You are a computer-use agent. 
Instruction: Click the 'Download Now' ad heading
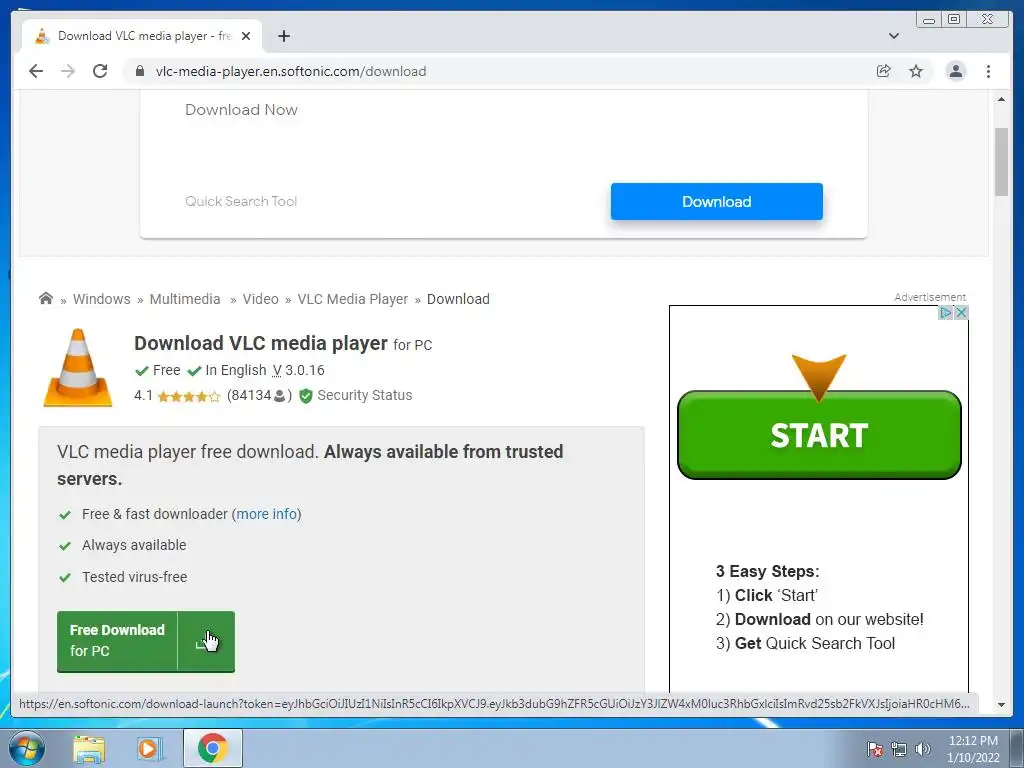tap(241, 110)
